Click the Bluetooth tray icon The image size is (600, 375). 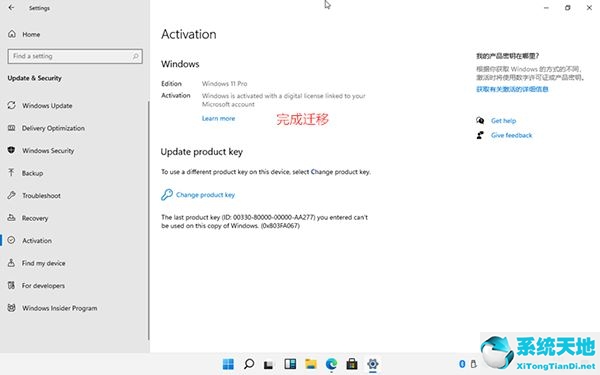[462, 364]
